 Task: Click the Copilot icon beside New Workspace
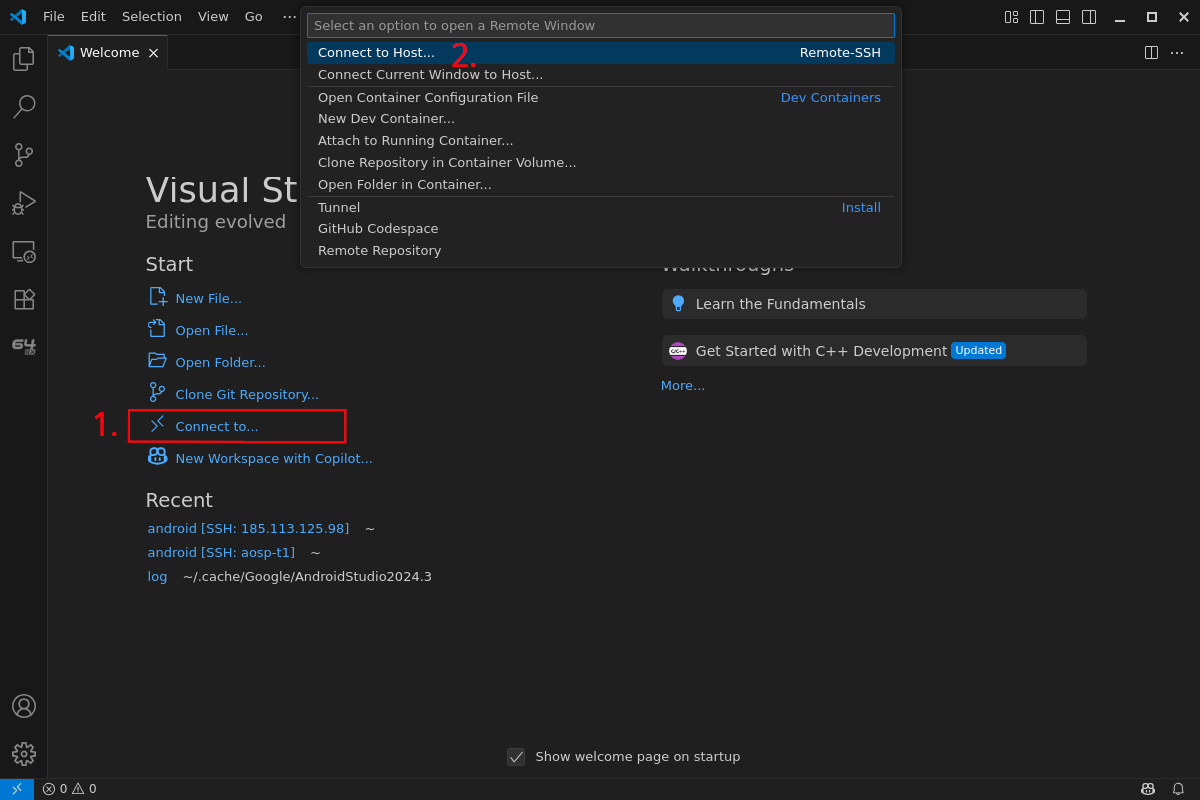(x=158, y=456)
